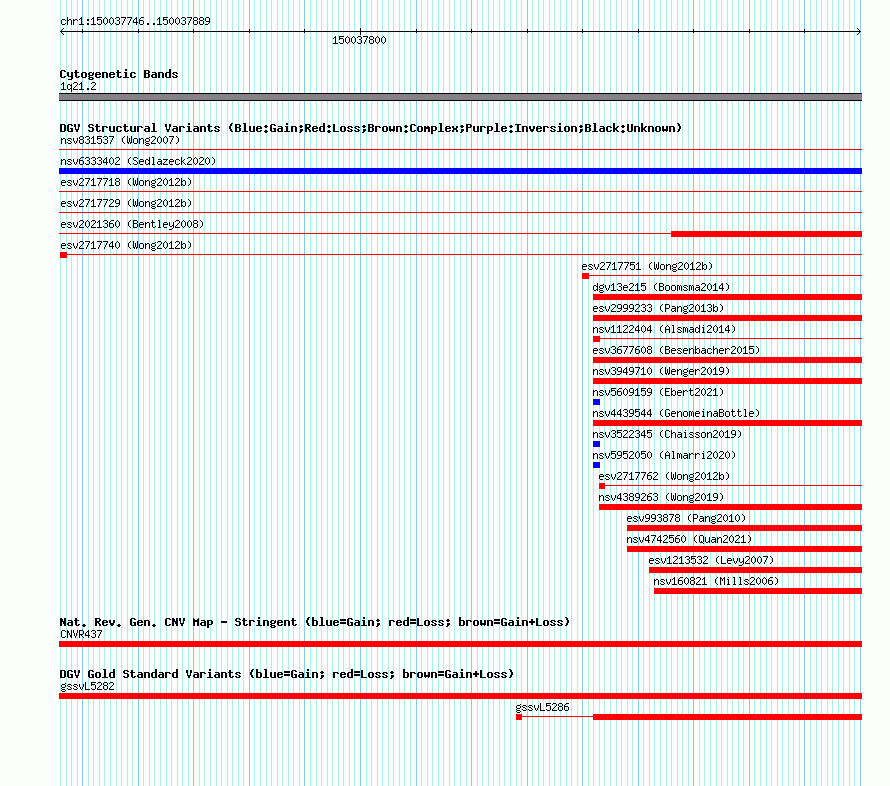
Task: Click the thick red gssvL5286 bar
Action: click(728, 717)
